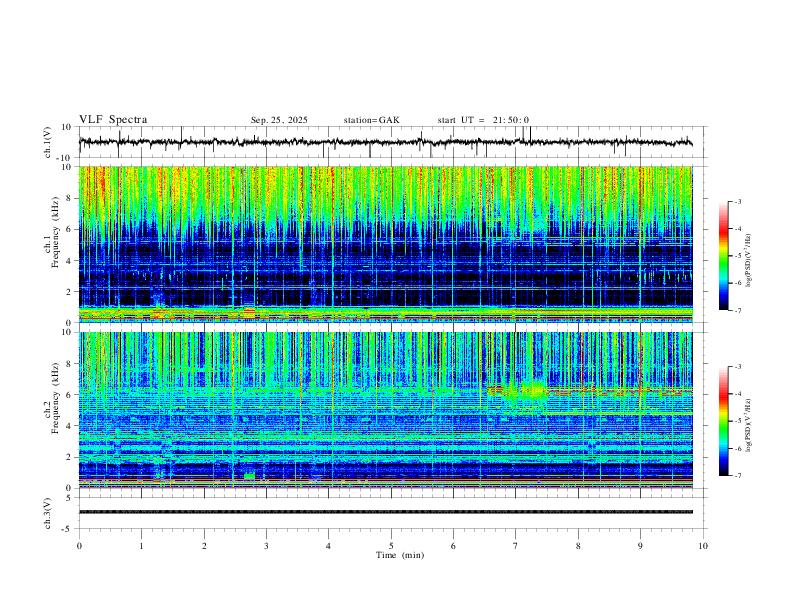
Task: Click the "VLF Spectra" plot title
Action: [113, 120]
